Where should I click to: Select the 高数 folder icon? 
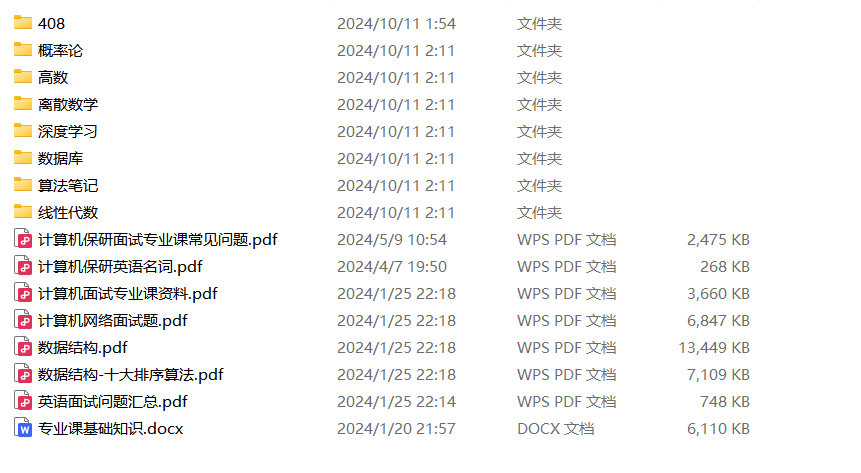click(23, 76)
